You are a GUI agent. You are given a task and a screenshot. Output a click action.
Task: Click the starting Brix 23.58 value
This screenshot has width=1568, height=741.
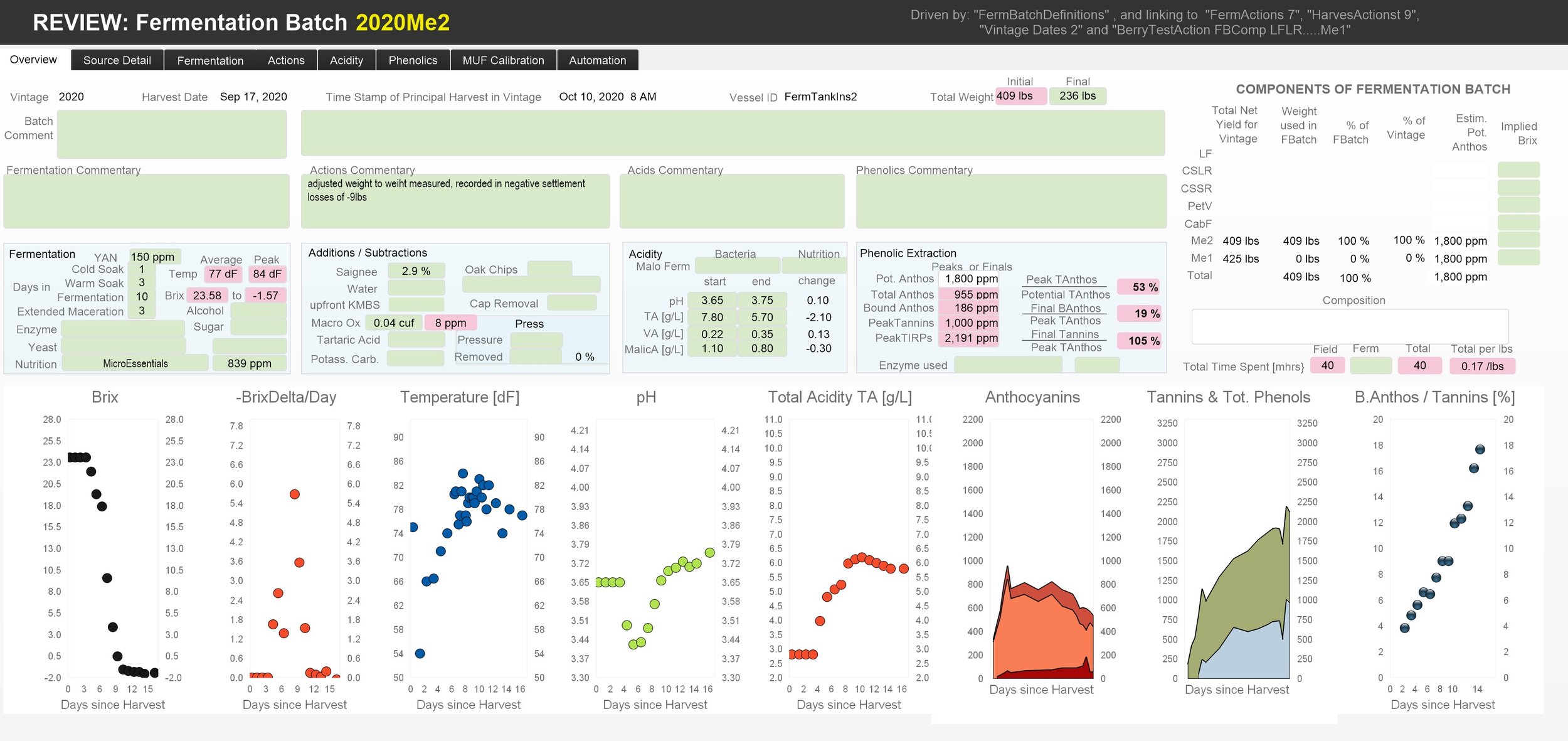(x=207, y=296)
